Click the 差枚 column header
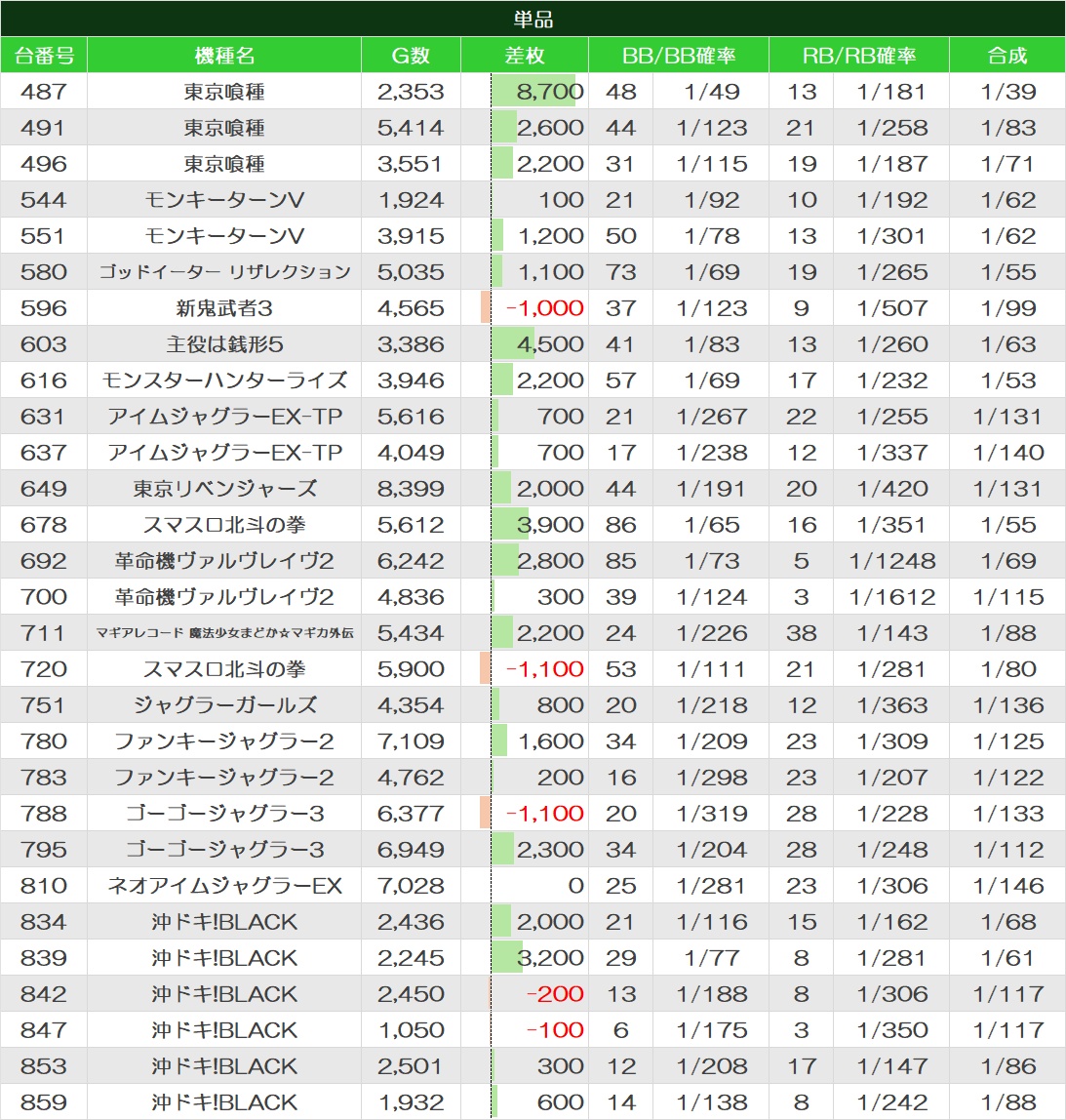This screenshot has height=1120, width=1066. (525, 55)
